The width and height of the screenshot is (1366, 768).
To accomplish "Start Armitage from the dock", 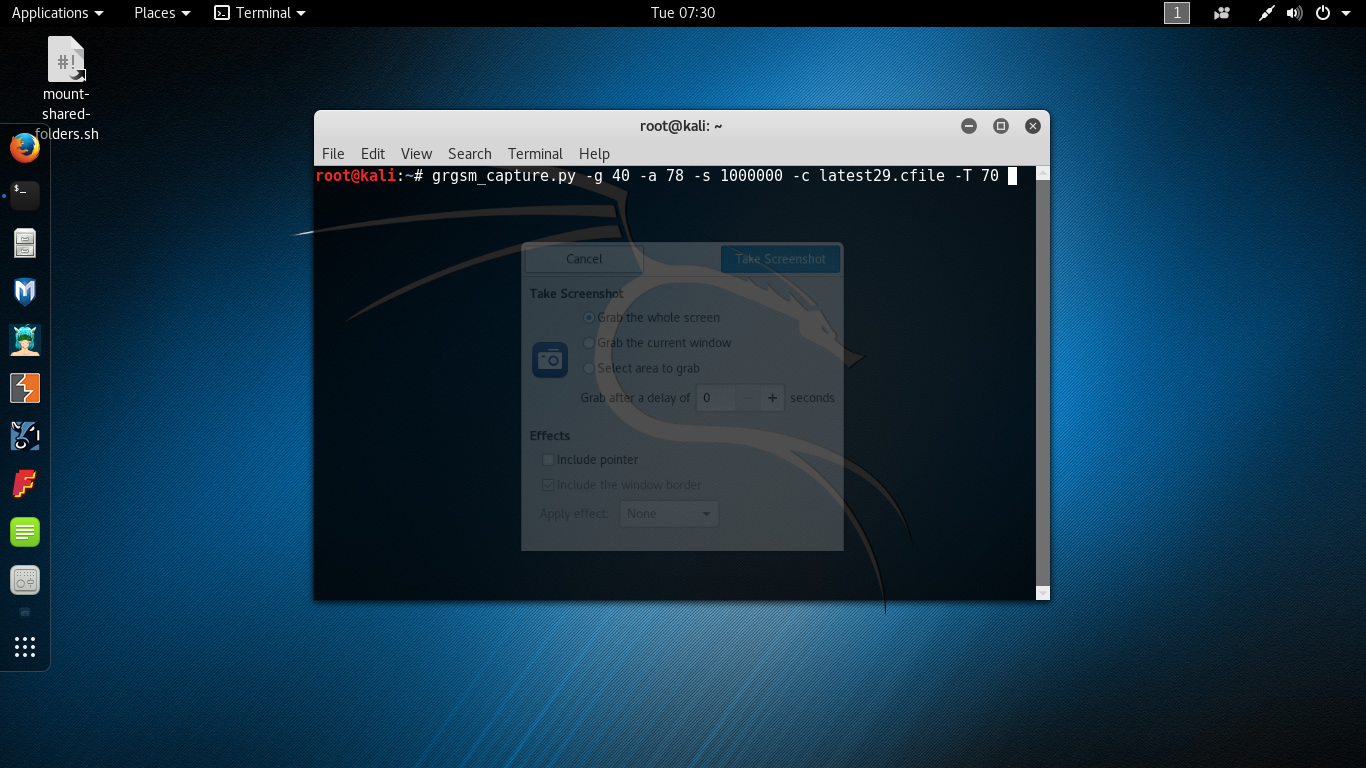I will coord(25,340).
